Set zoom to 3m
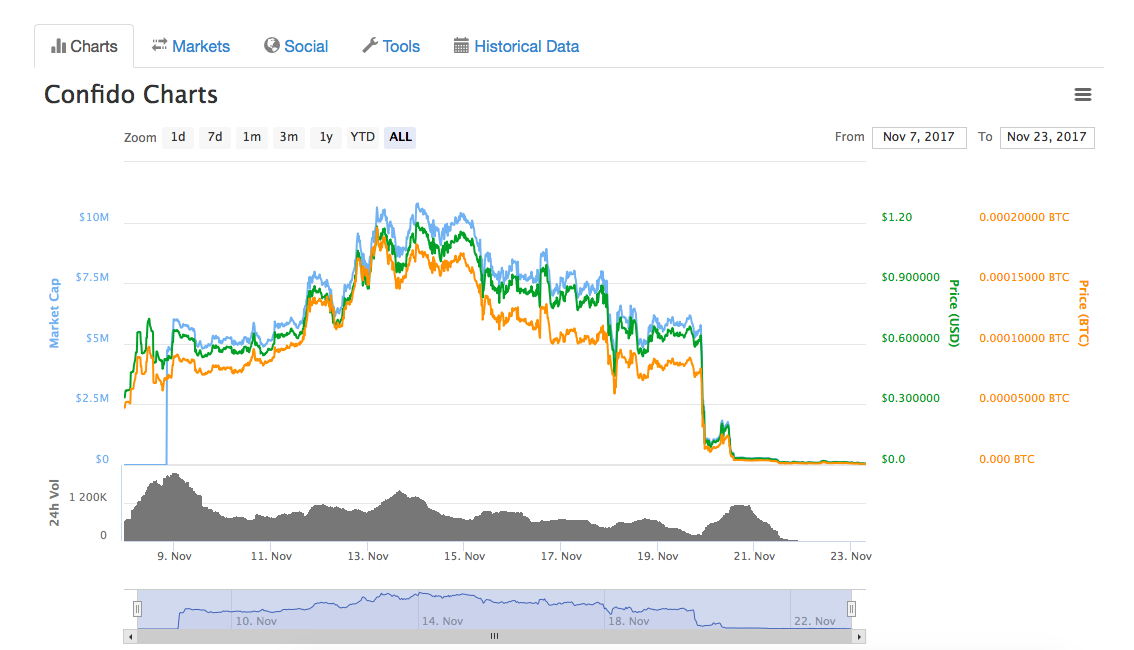This screenshot has height=650, width=1134. tap(289, 137)
